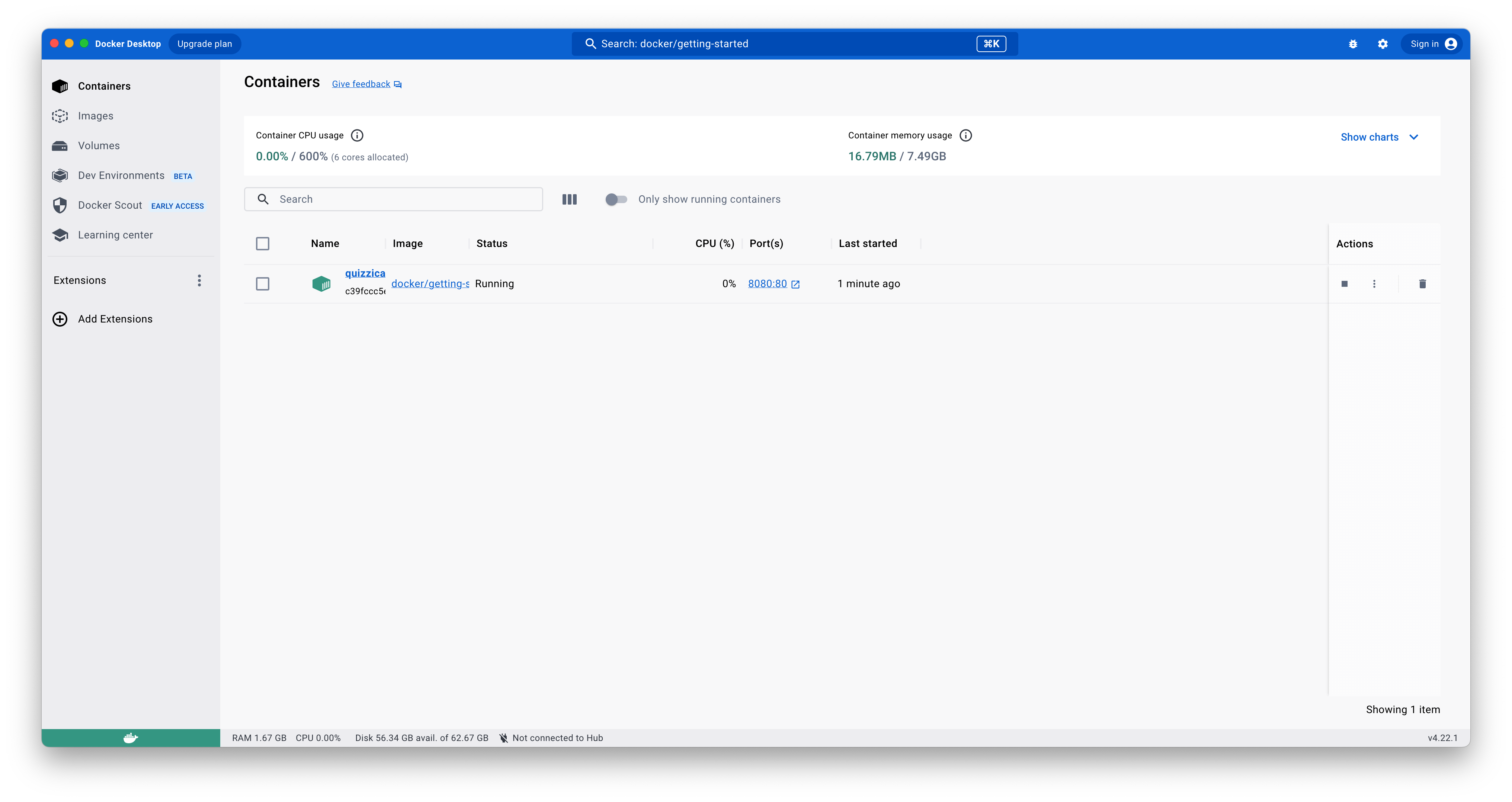This screenshot has width=1512, height=802.
Task: Click the Containers sidebar icon
Action: (x=60, y=86)
